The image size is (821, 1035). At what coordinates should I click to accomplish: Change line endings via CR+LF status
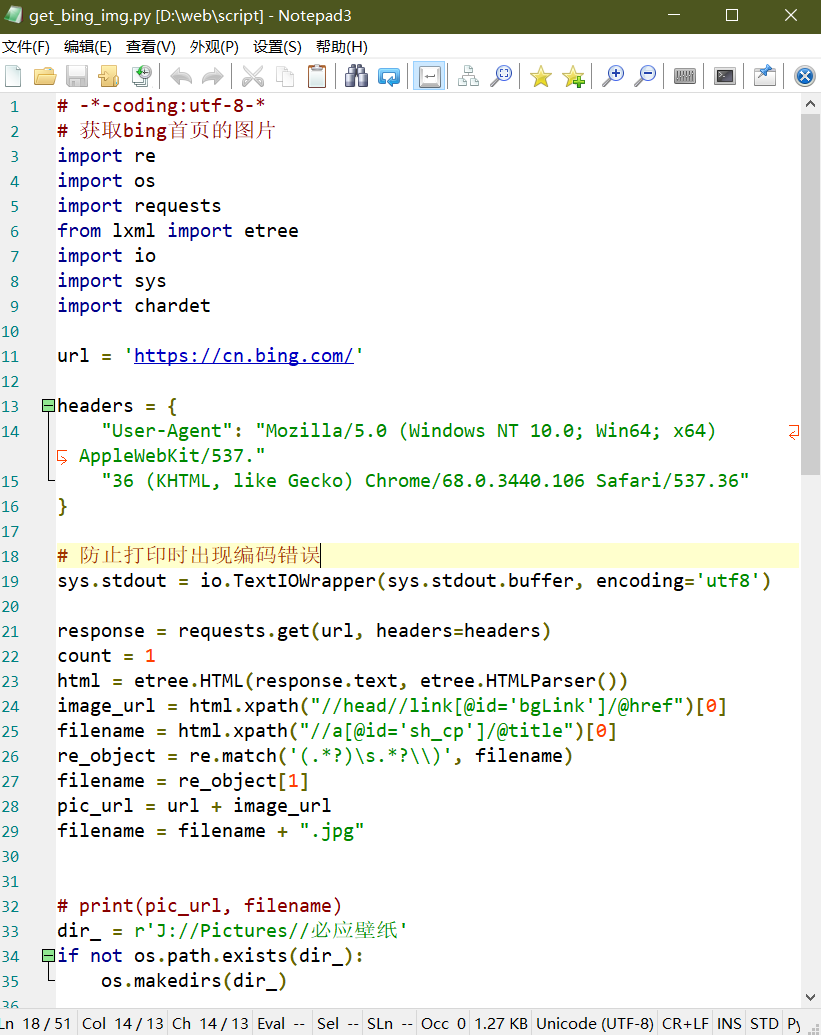click(685, 1023)
